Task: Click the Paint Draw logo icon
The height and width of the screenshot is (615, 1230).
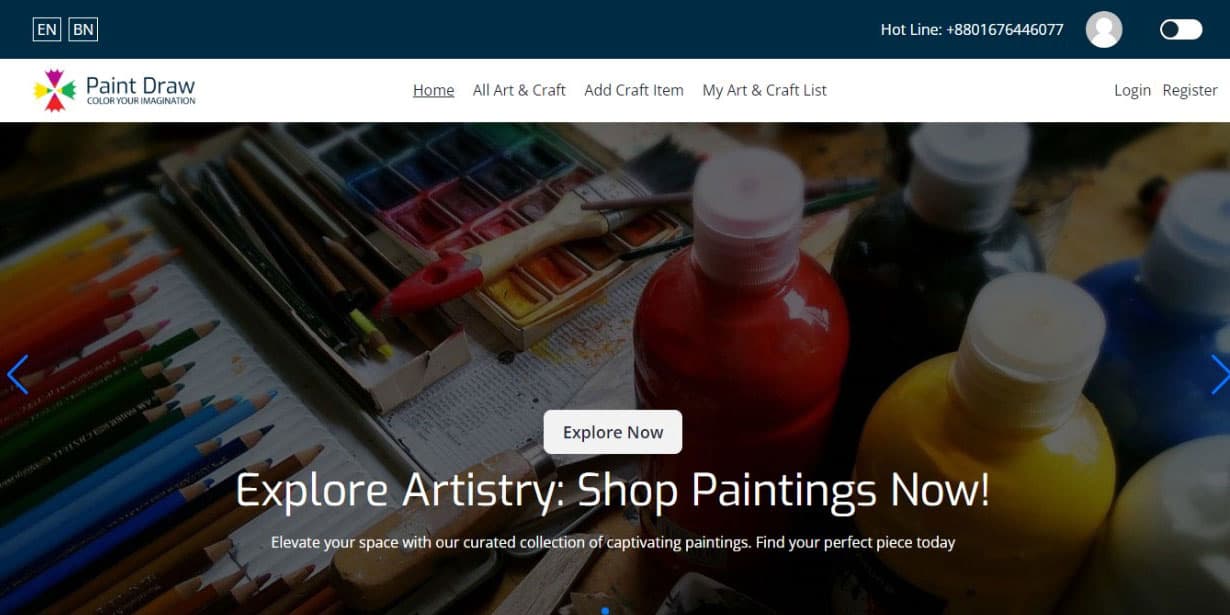Action: click(55, 90)
